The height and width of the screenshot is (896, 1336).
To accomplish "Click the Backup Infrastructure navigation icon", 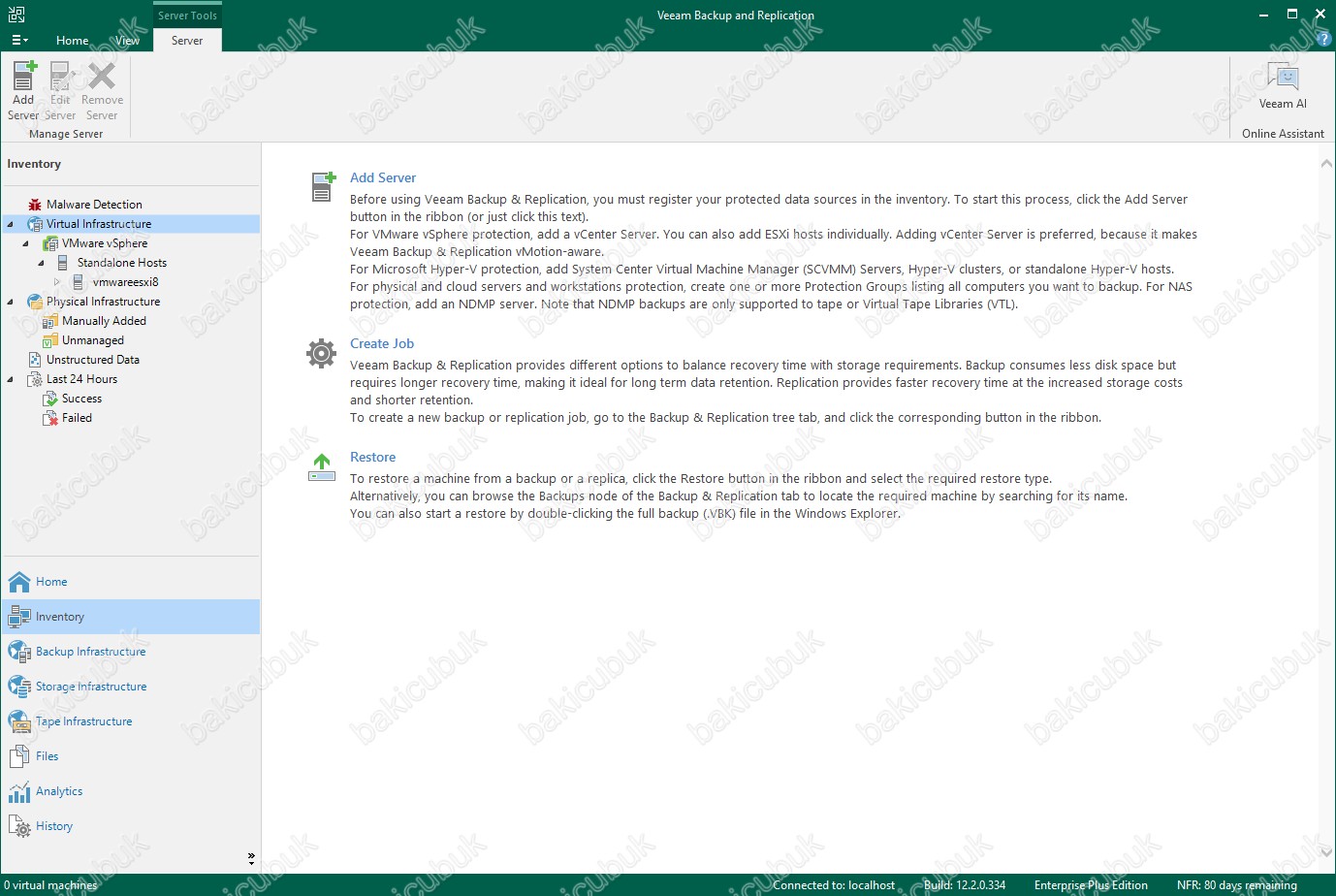I will (19, 652).
